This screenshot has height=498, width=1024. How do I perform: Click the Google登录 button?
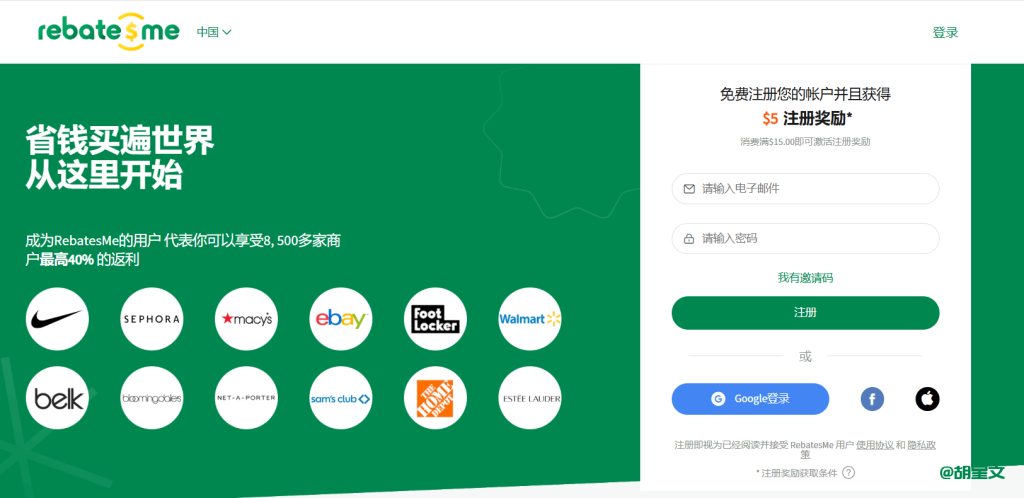point(750,399)
